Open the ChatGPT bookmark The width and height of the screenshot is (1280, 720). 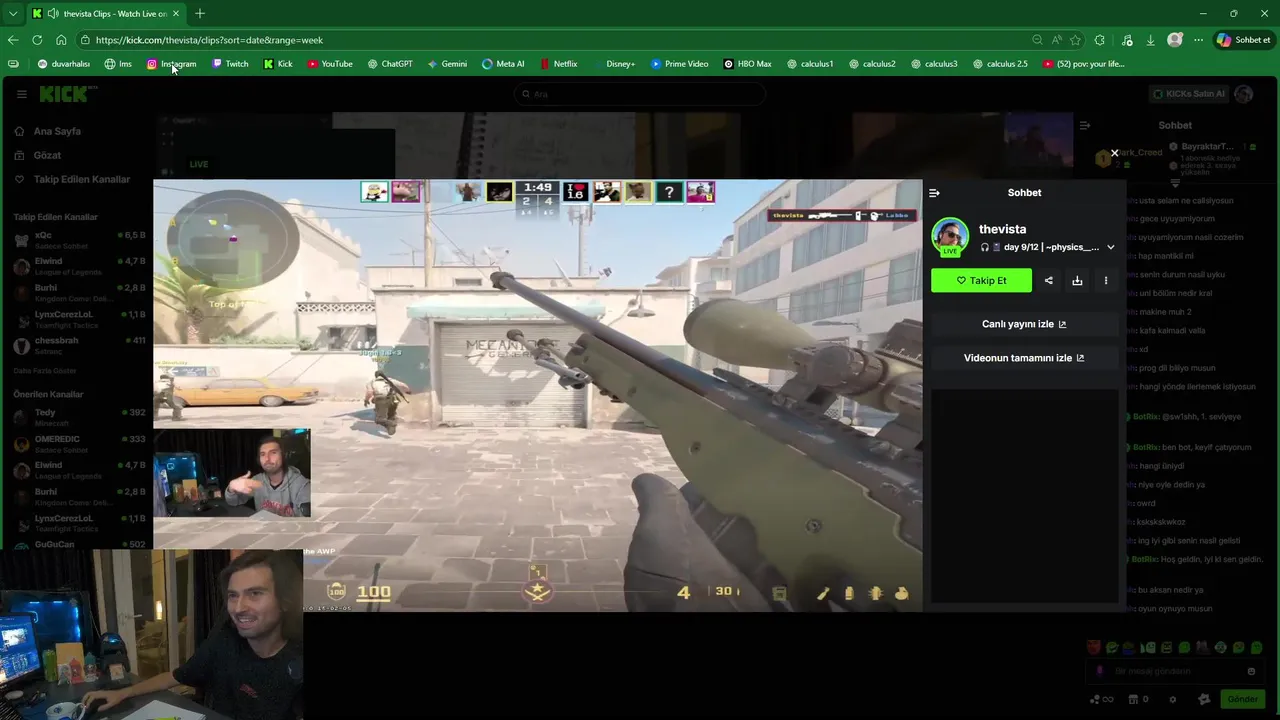point(390,64)
